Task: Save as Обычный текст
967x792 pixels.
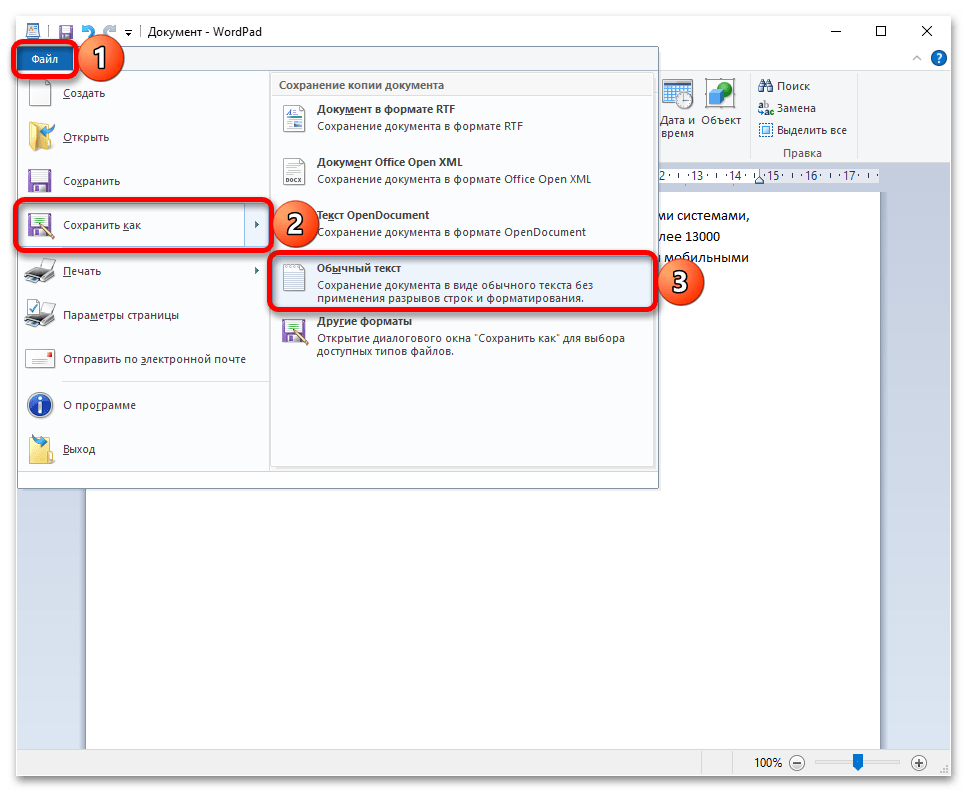Action: click(462, 282)
